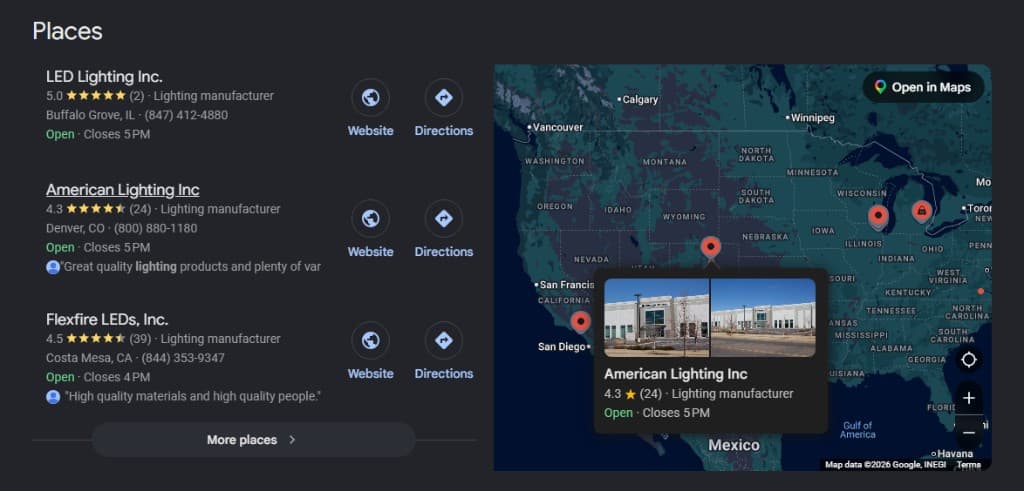Click the "High quality materials" review snippet
This screenshot has height=491, width=1024.
[193, 396]
